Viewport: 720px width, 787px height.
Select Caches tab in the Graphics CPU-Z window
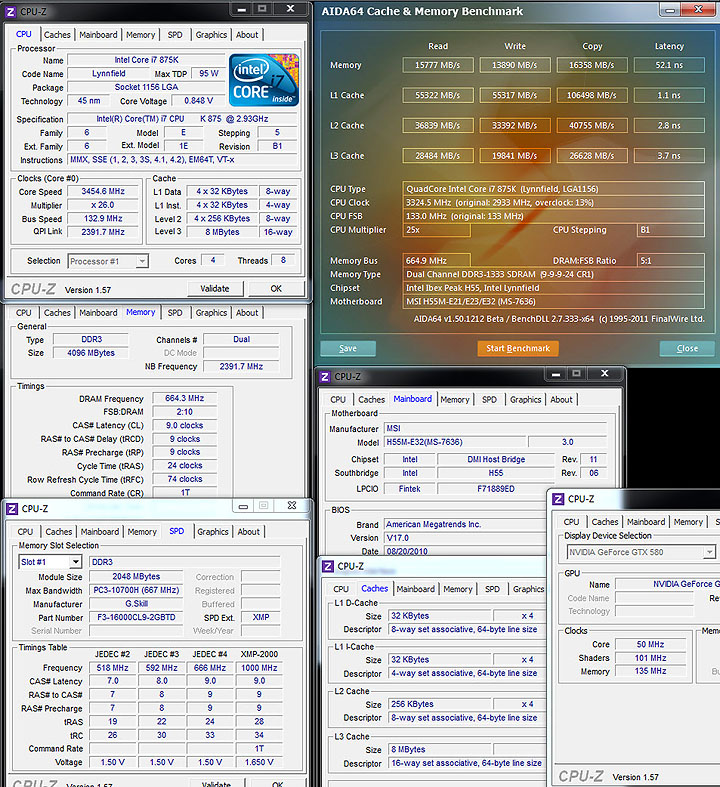pos(605,522)
